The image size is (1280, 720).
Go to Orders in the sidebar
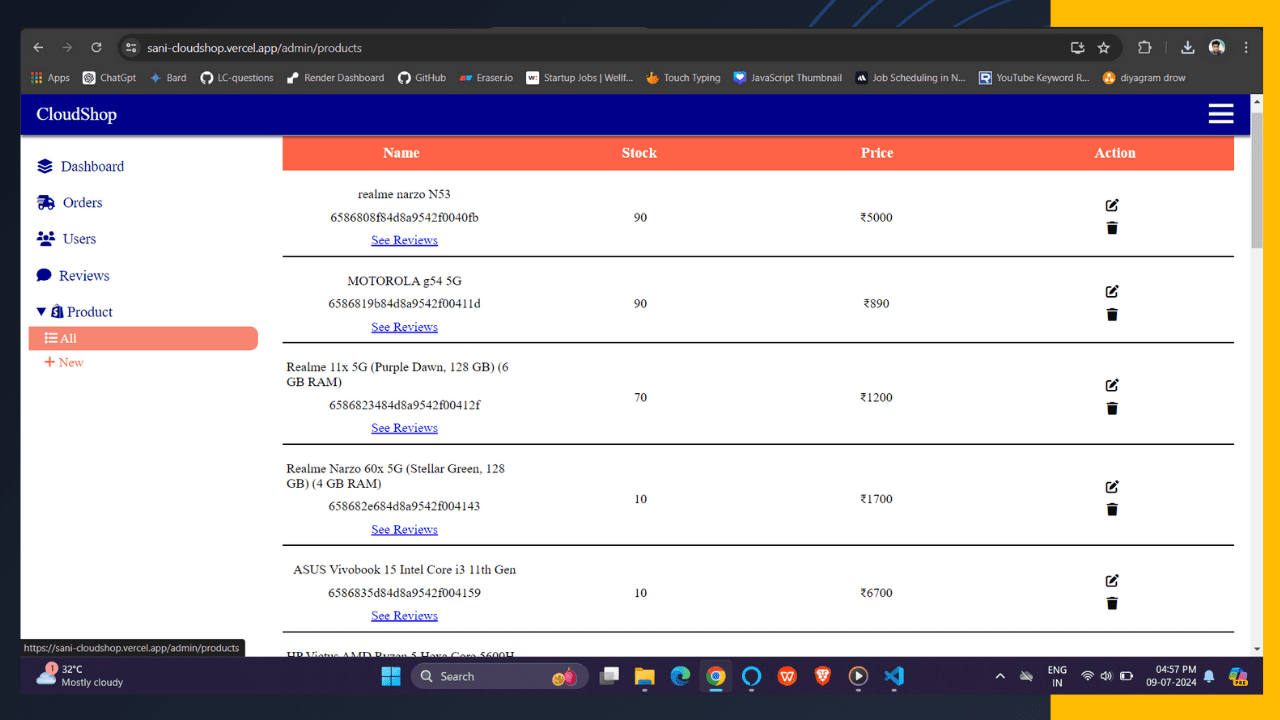[82, 203]
